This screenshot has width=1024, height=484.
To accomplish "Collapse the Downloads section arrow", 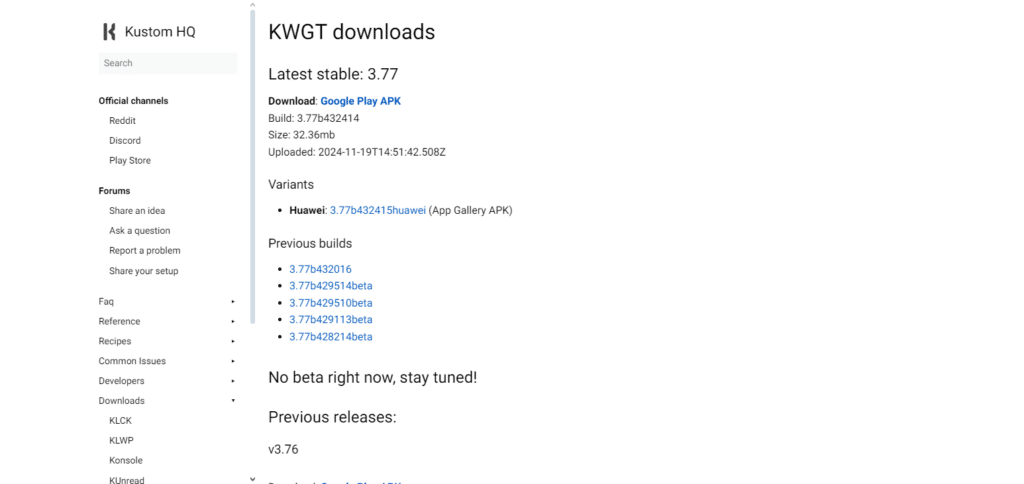I will click(233, 400).
